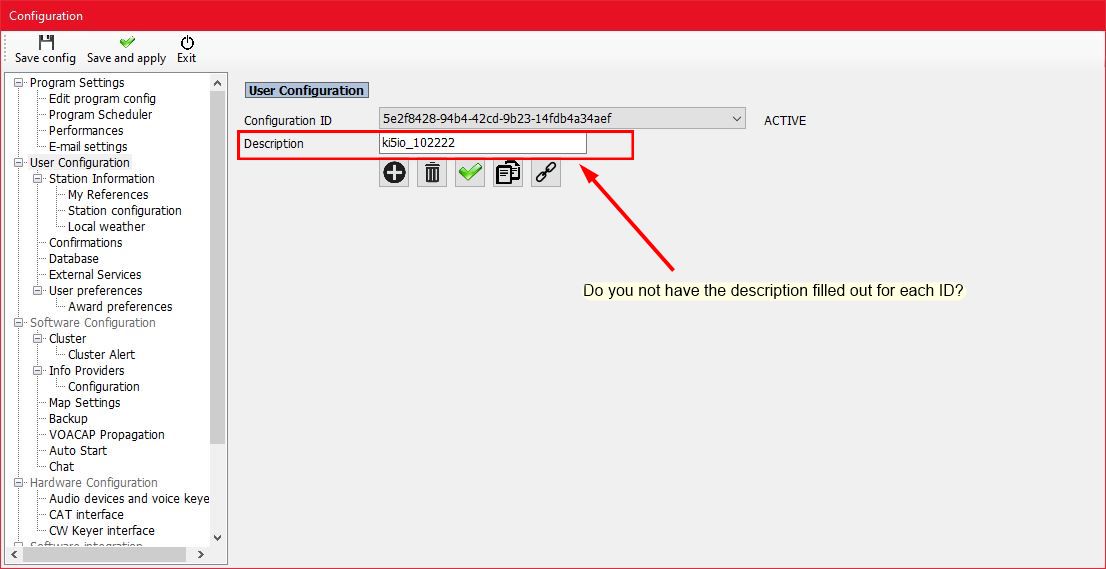Set configuration active with green check button
1106x569 pixels.
tap(470, 173)
